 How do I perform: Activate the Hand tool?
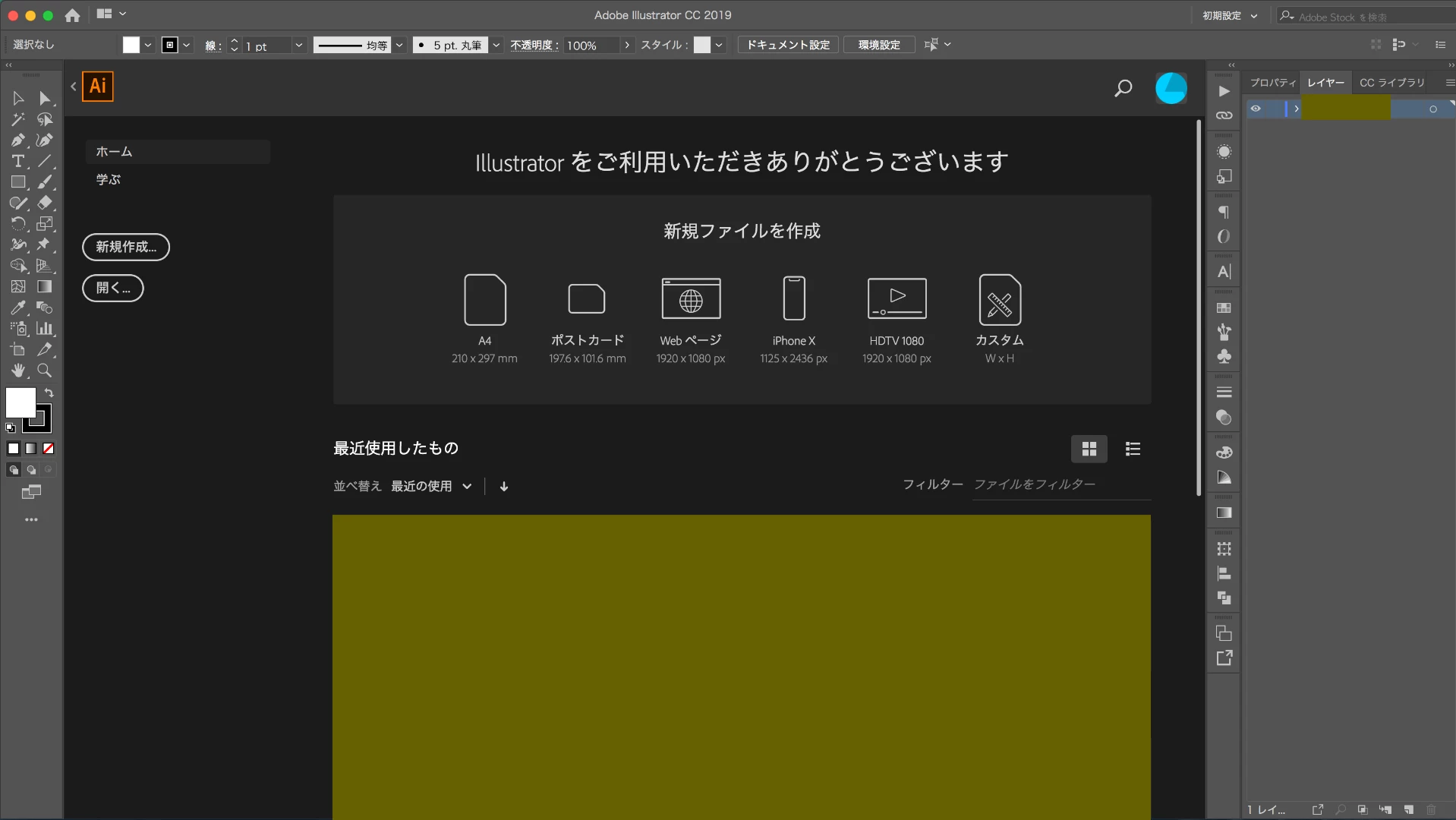tap(18, 371)
